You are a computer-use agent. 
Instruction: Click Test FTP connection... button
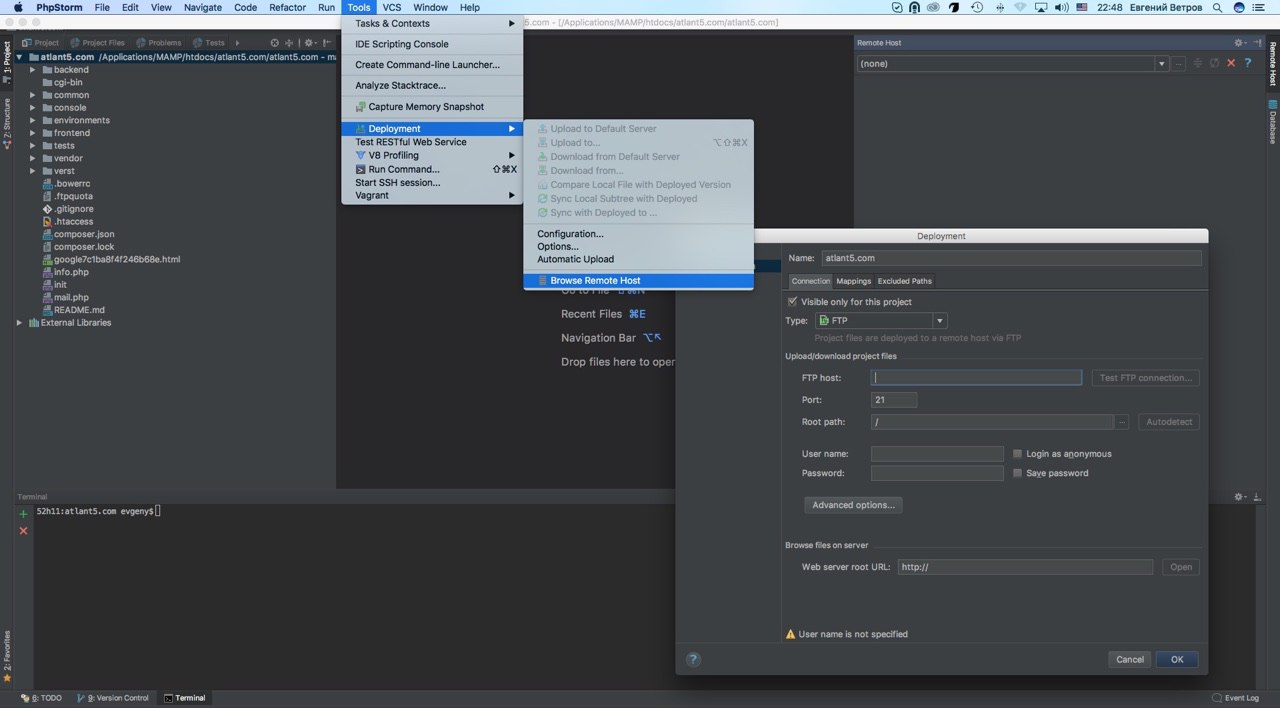click(1145, 378)
